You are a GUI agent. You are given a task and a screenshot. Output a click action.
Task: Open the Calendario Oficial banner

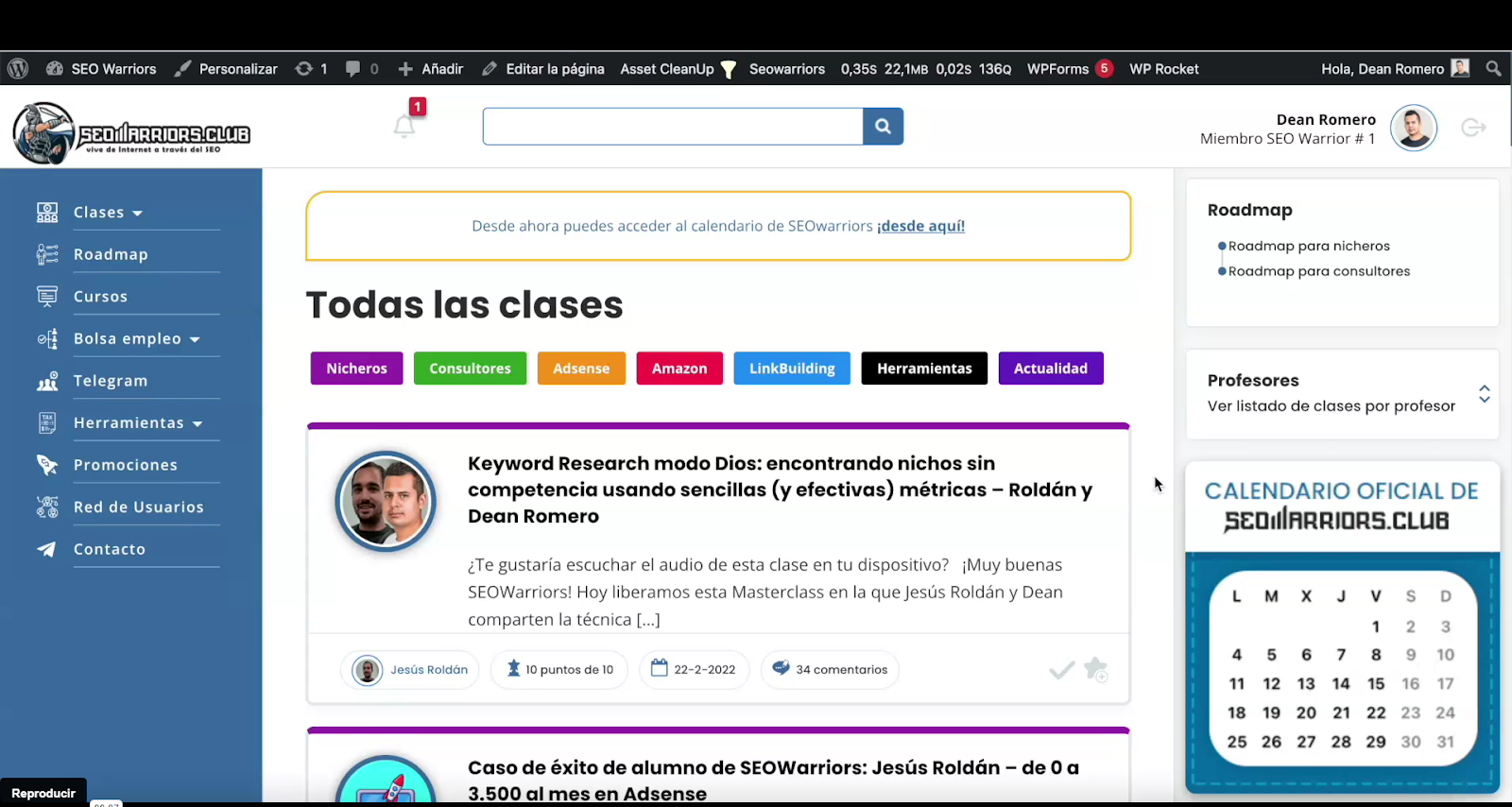point(1342,627)
